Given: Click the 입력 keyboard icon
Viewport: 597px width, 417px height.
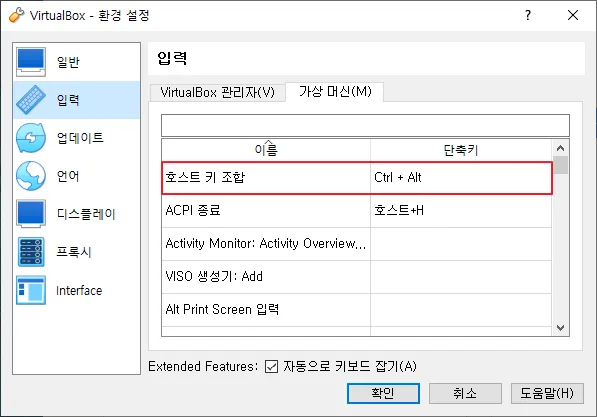Looking at the screenshot, I should 31,100.
